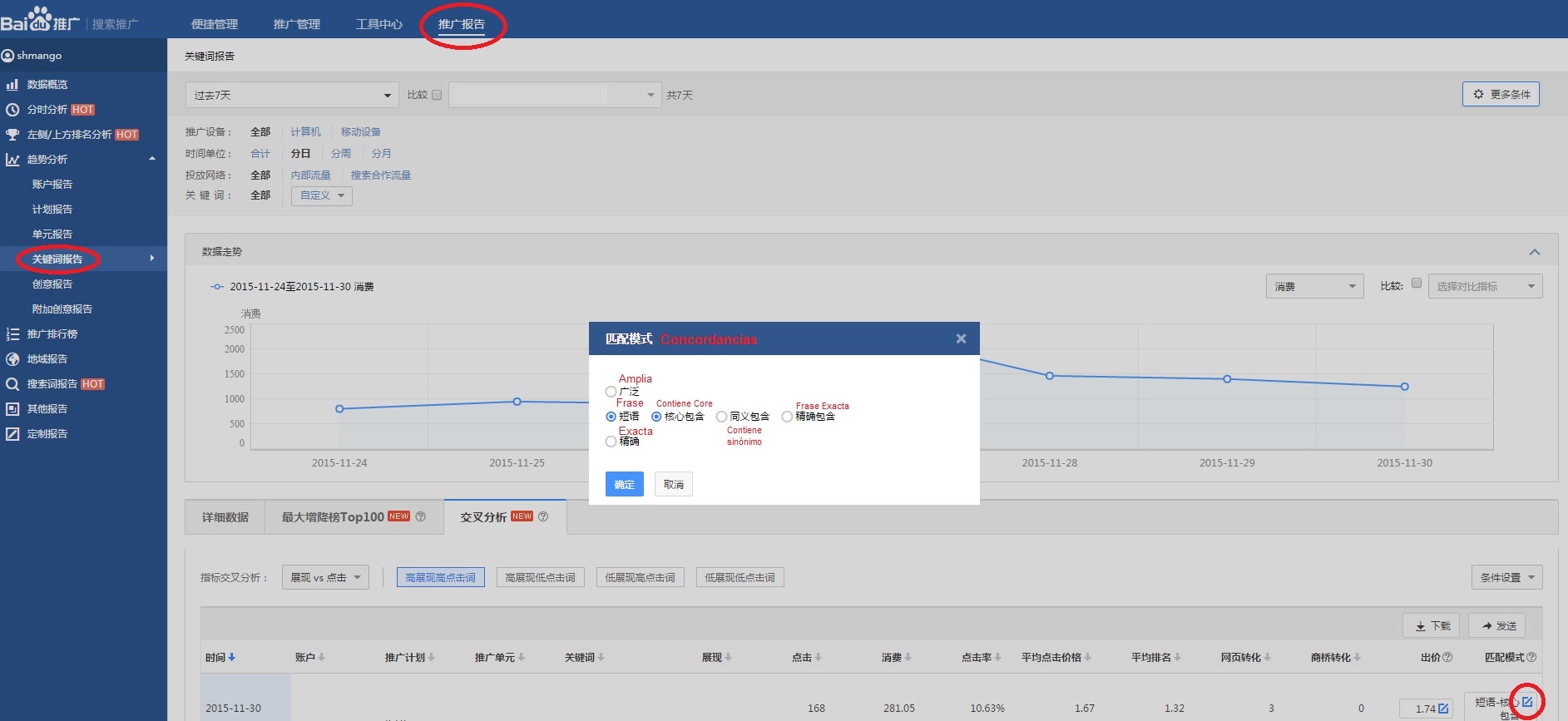Open the comparison date range dropdown
The image size is (1568, 721).
coord(555,95)
